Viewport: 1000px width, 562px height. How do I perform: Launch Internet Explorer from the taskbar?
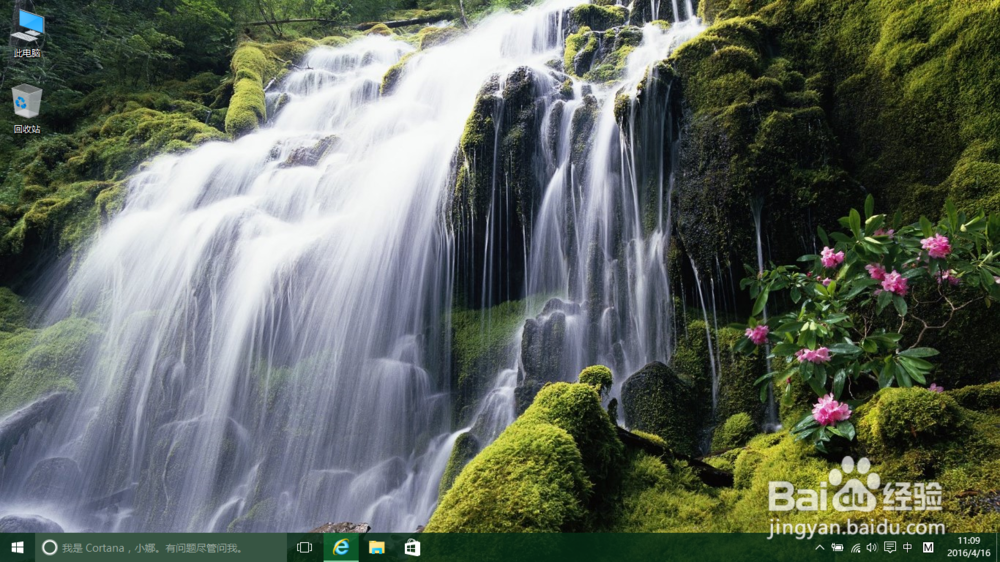point(341,547)
